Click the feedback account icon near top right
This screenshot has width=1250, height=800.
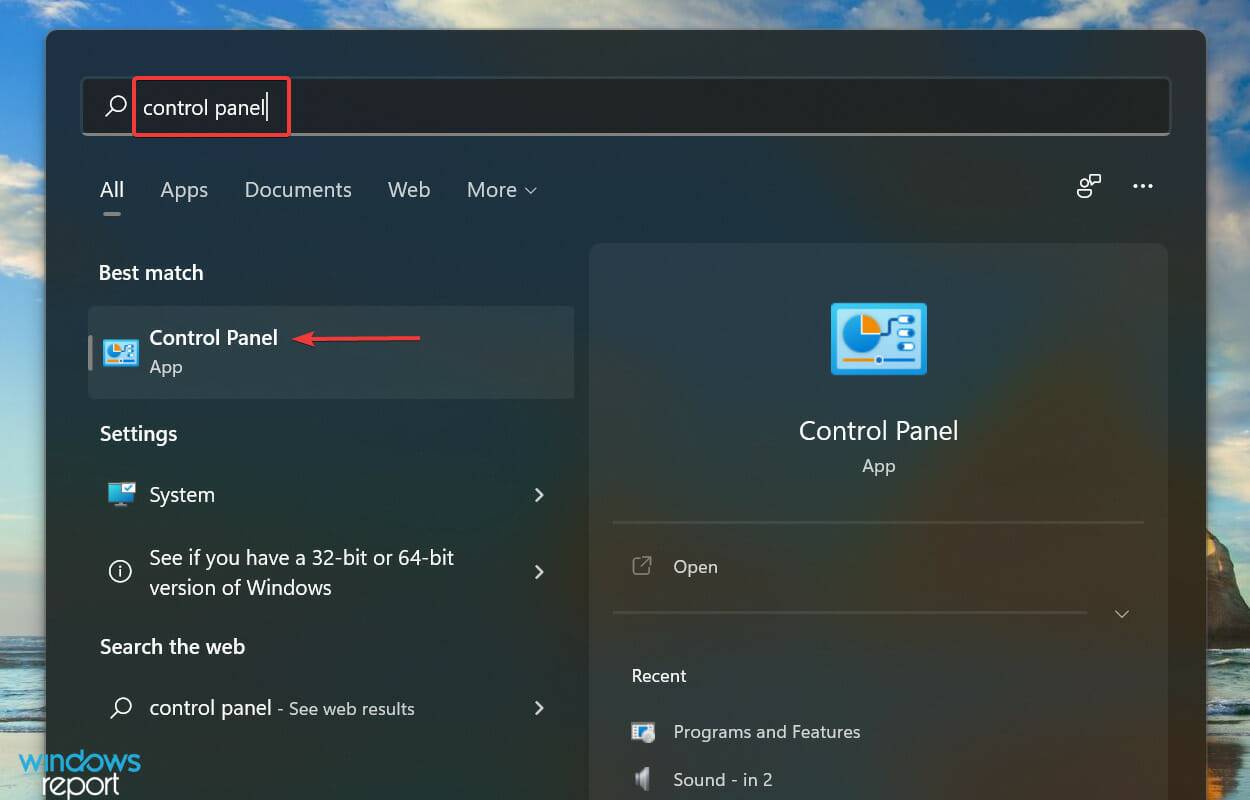[1089, 186]
